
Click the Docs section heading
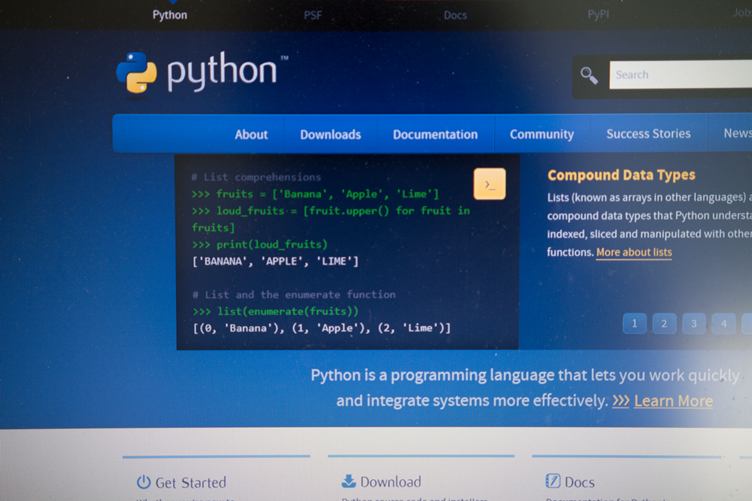(579, 482)
